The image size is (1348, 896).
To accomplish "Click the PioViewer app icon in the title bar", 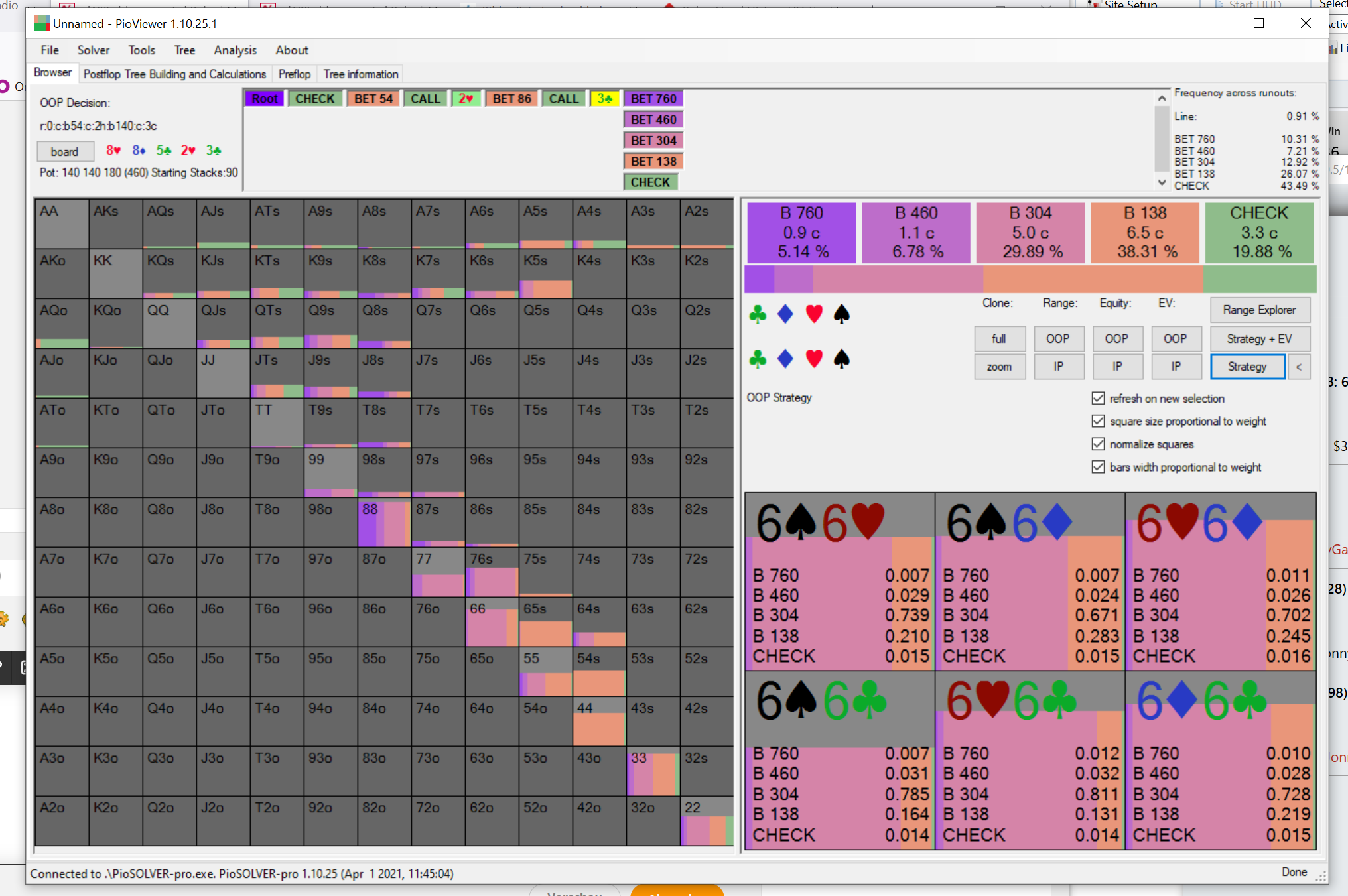I will 42,23.
